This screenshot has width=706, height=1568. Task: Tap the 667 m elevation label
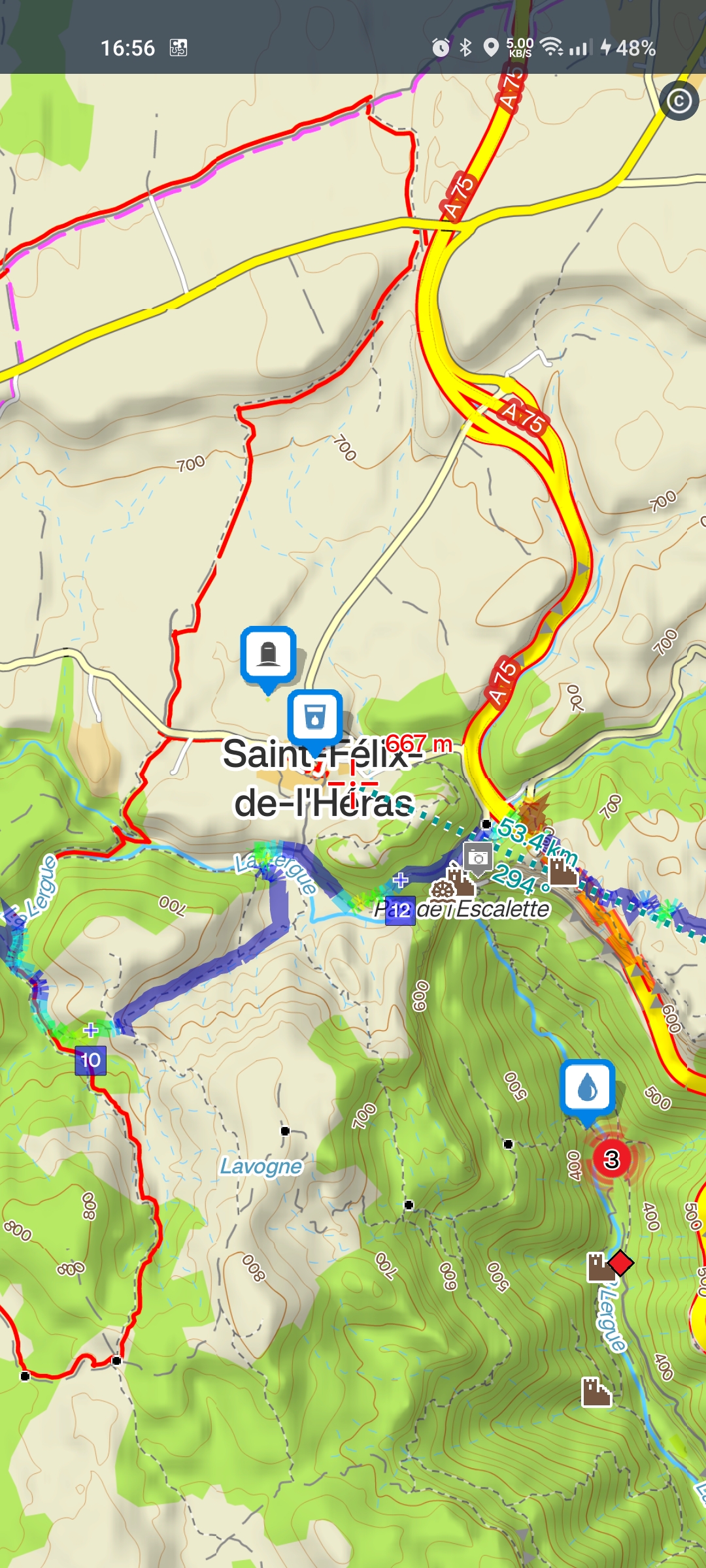tap(419, 743)
